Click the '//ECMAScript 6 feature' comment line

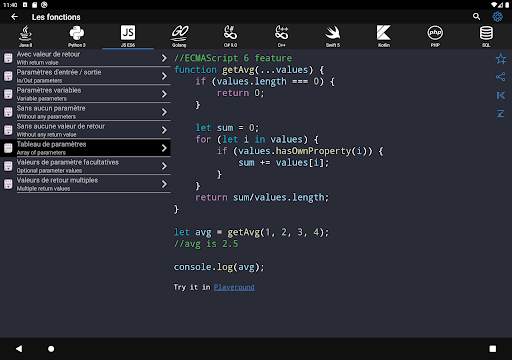click(x=233, y=58)
